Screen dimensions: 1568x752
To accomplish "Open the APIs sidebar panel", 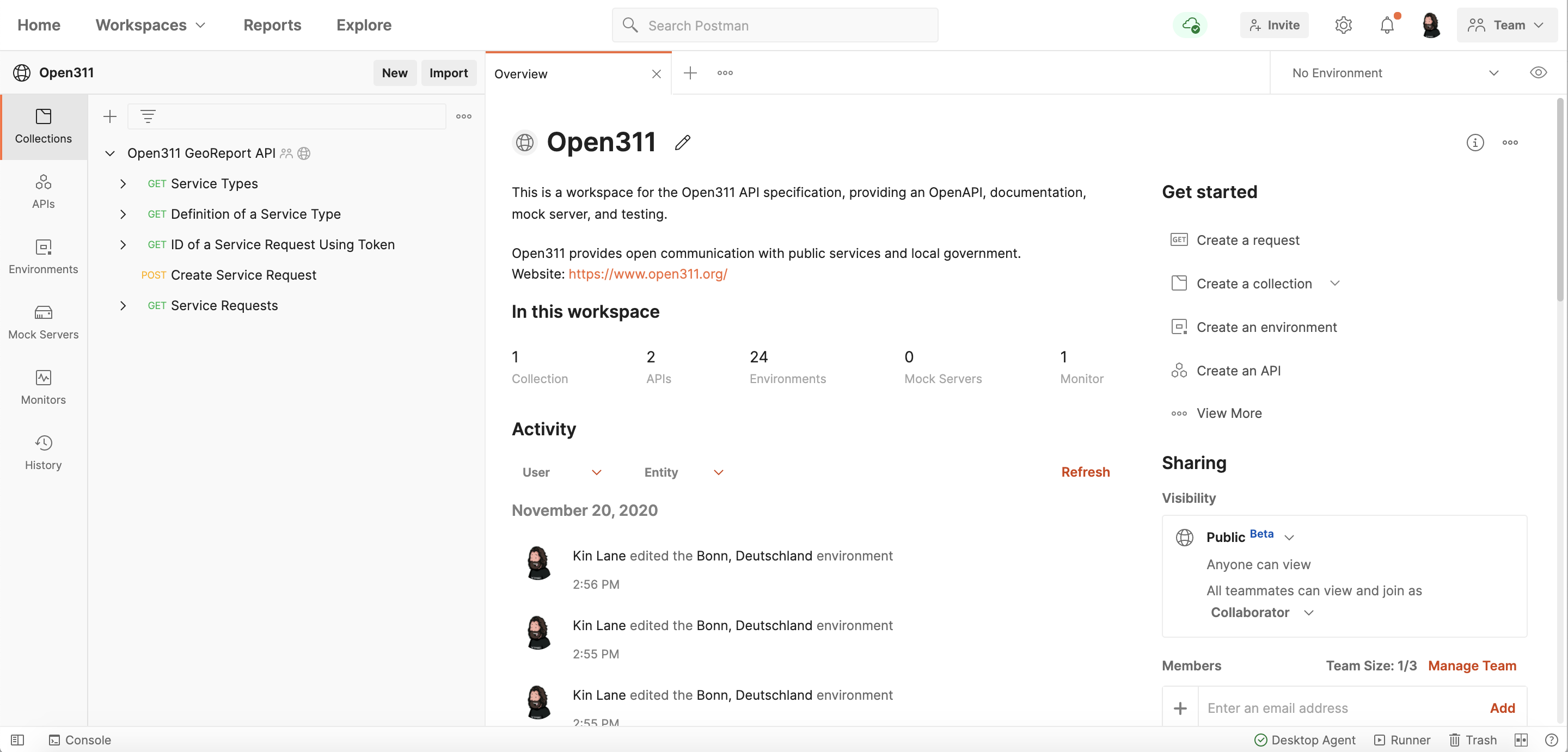I will pyautogui.click(x=43, y=192).
